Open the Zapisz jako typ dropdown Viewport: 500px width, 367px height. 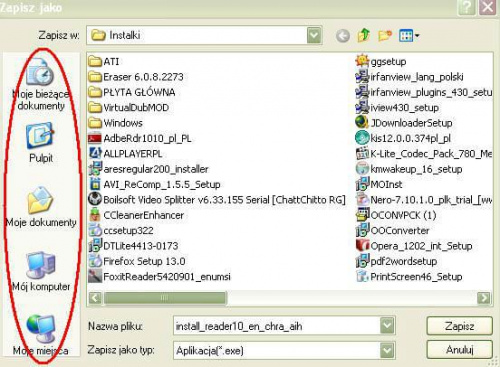[x=387, y=350]
